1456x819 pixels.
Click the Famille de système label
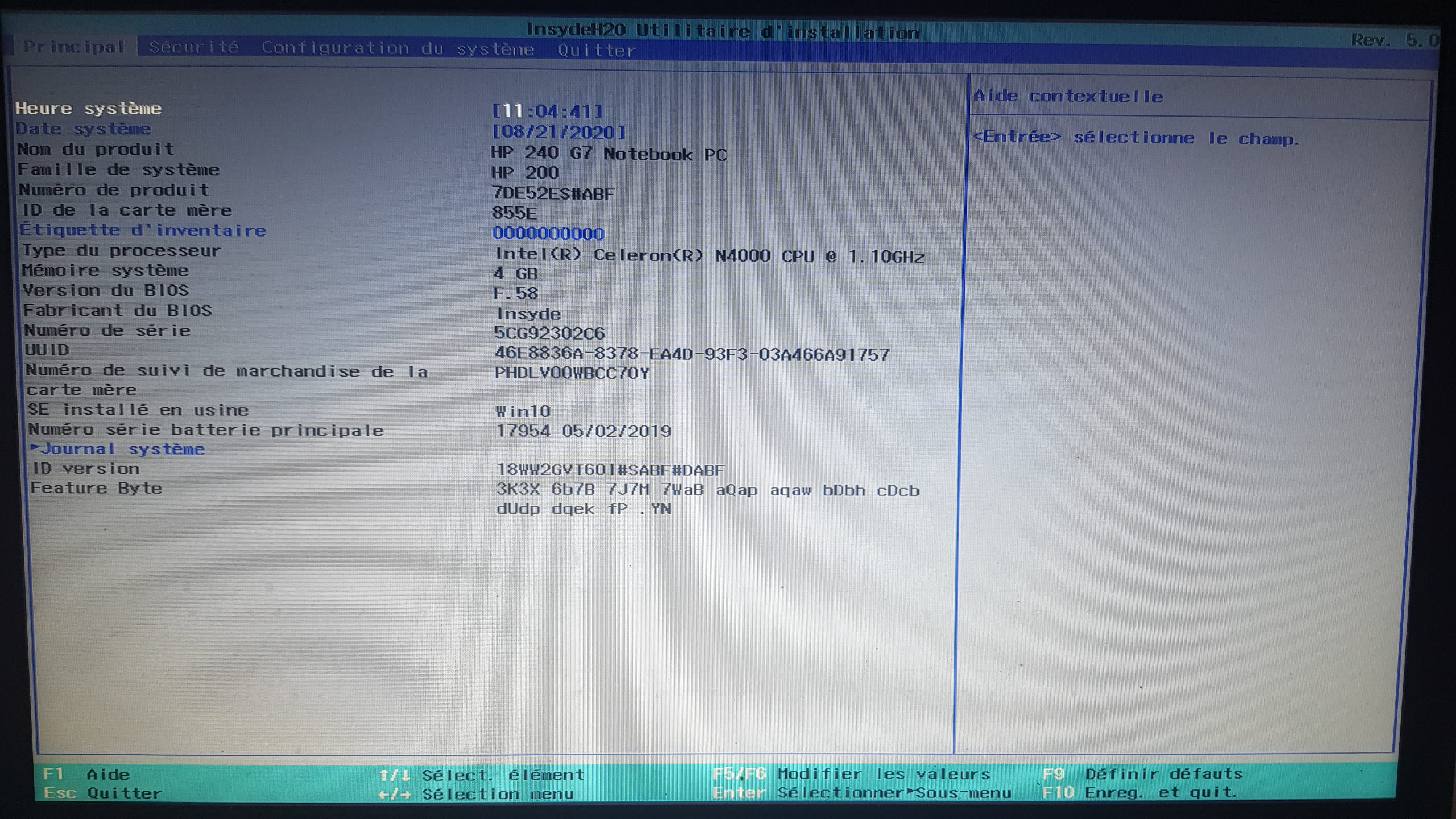click(118, 169)
